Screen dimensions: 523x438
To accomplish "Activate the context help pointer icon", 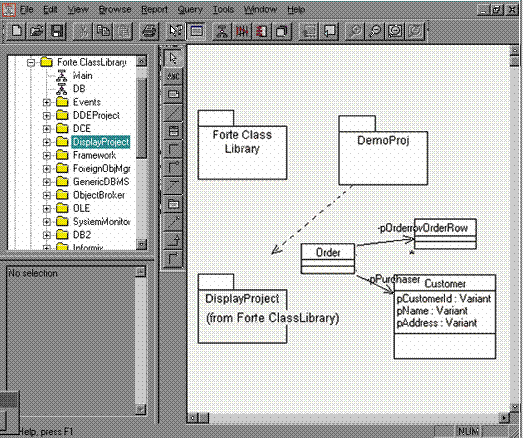I will click(175, 31).
